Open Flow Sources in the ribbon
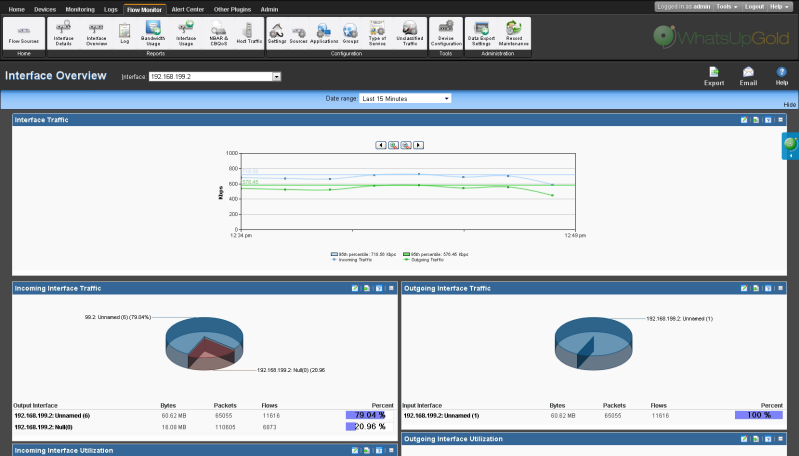The height and width of the screenshot is (456, 799). 24,34
